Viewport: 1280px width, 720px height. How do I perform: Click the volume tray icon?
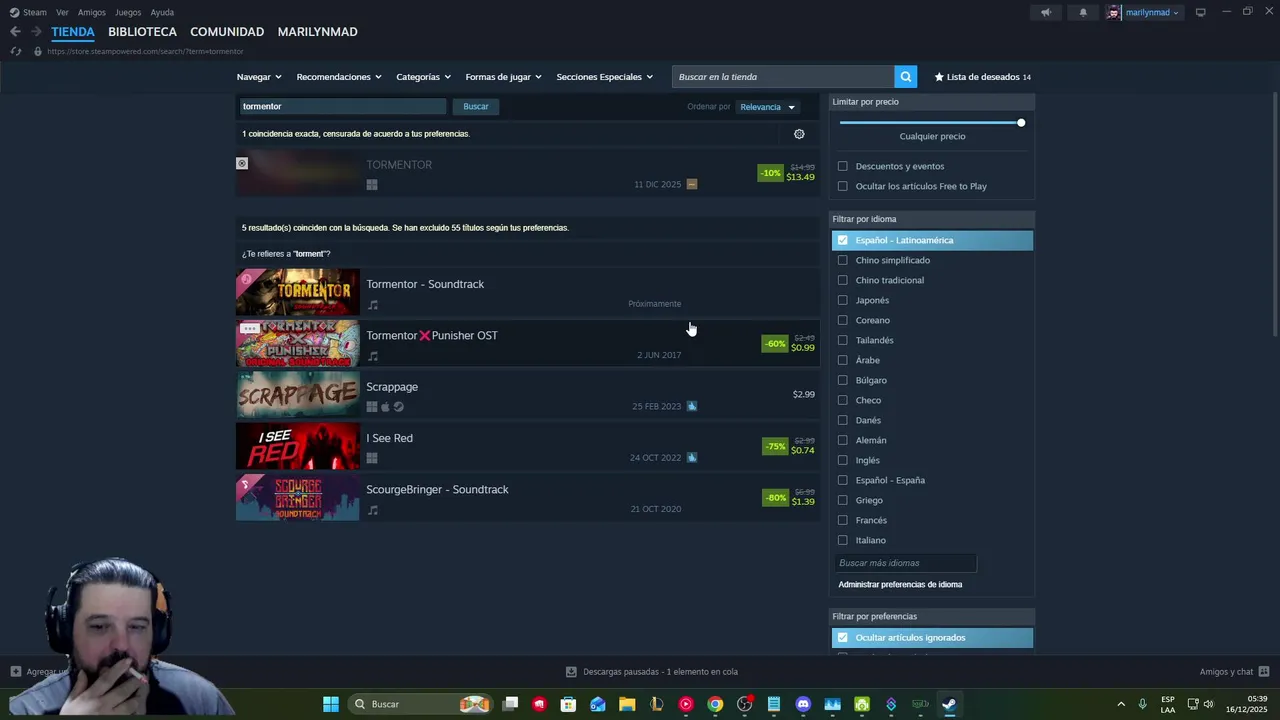pyautogui.click(x=1208, y=704)
